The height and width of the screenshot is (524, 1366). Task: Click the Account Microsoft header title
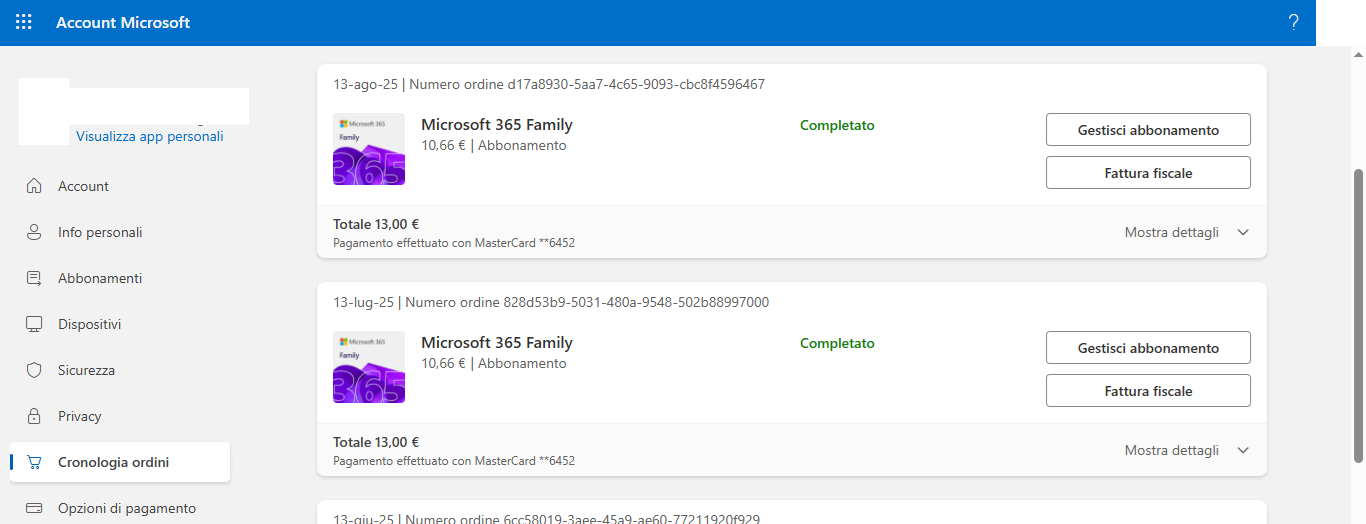coord(123,22)
